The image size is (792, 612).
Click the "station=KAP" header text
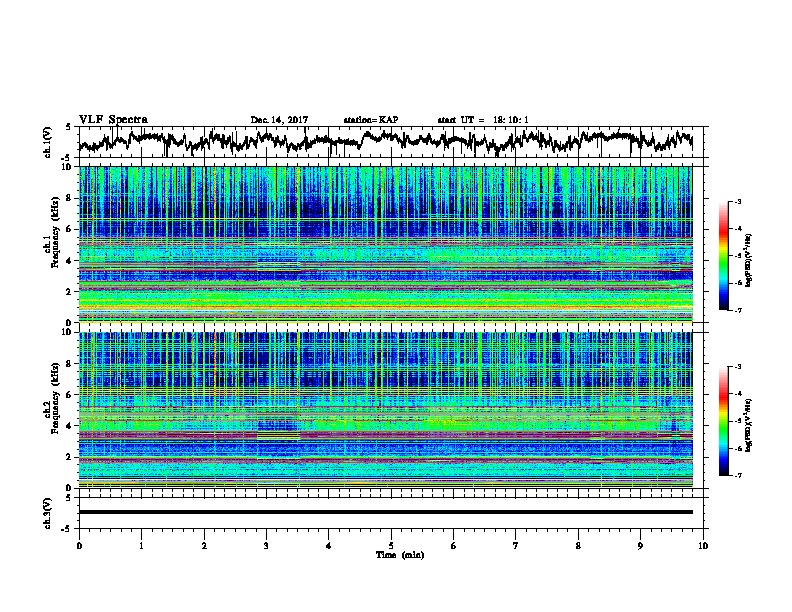pyautogui.click(x=371, y=120)
